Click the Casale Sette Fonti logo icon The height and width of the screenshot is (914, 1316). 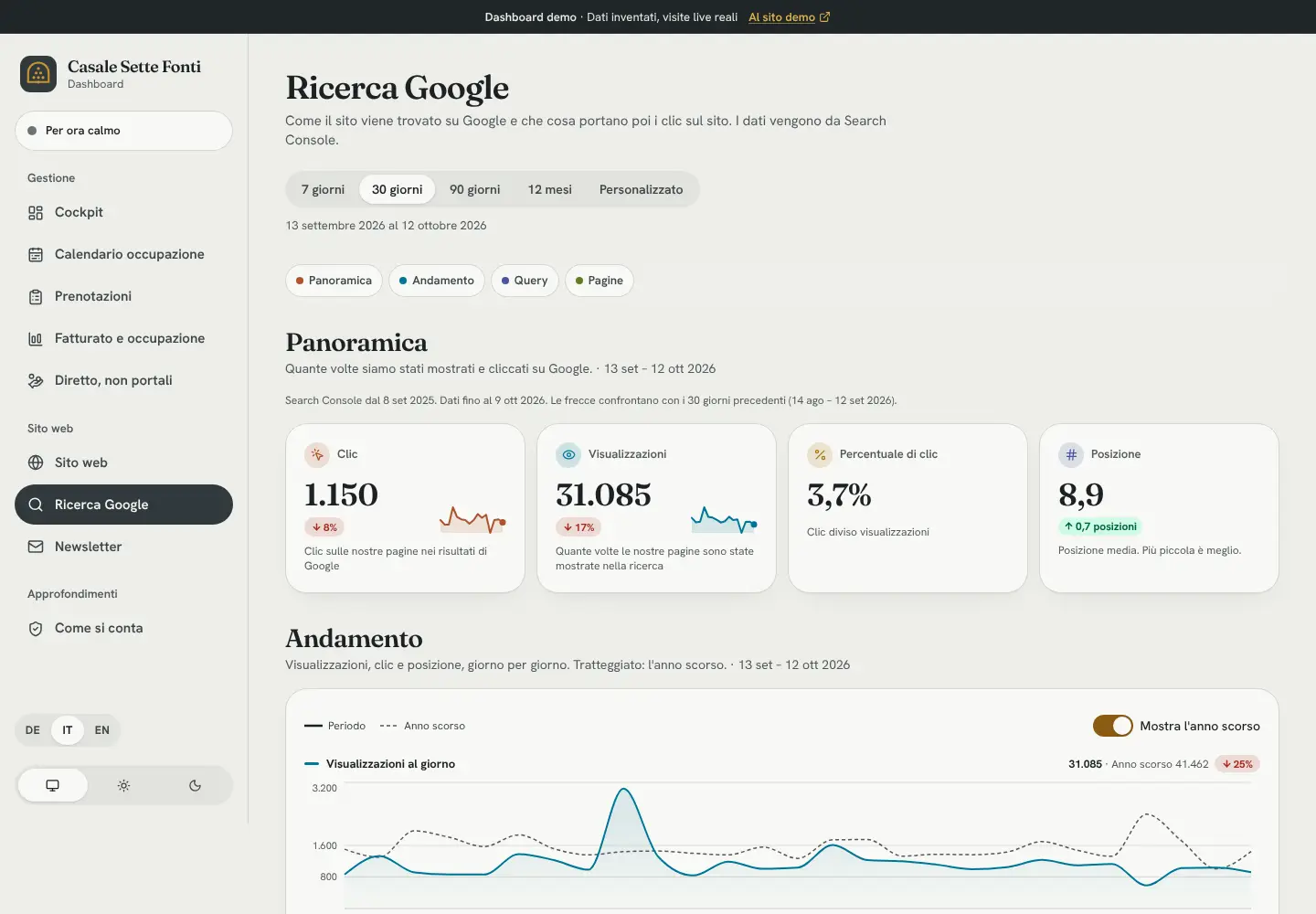tap(38, 74)
